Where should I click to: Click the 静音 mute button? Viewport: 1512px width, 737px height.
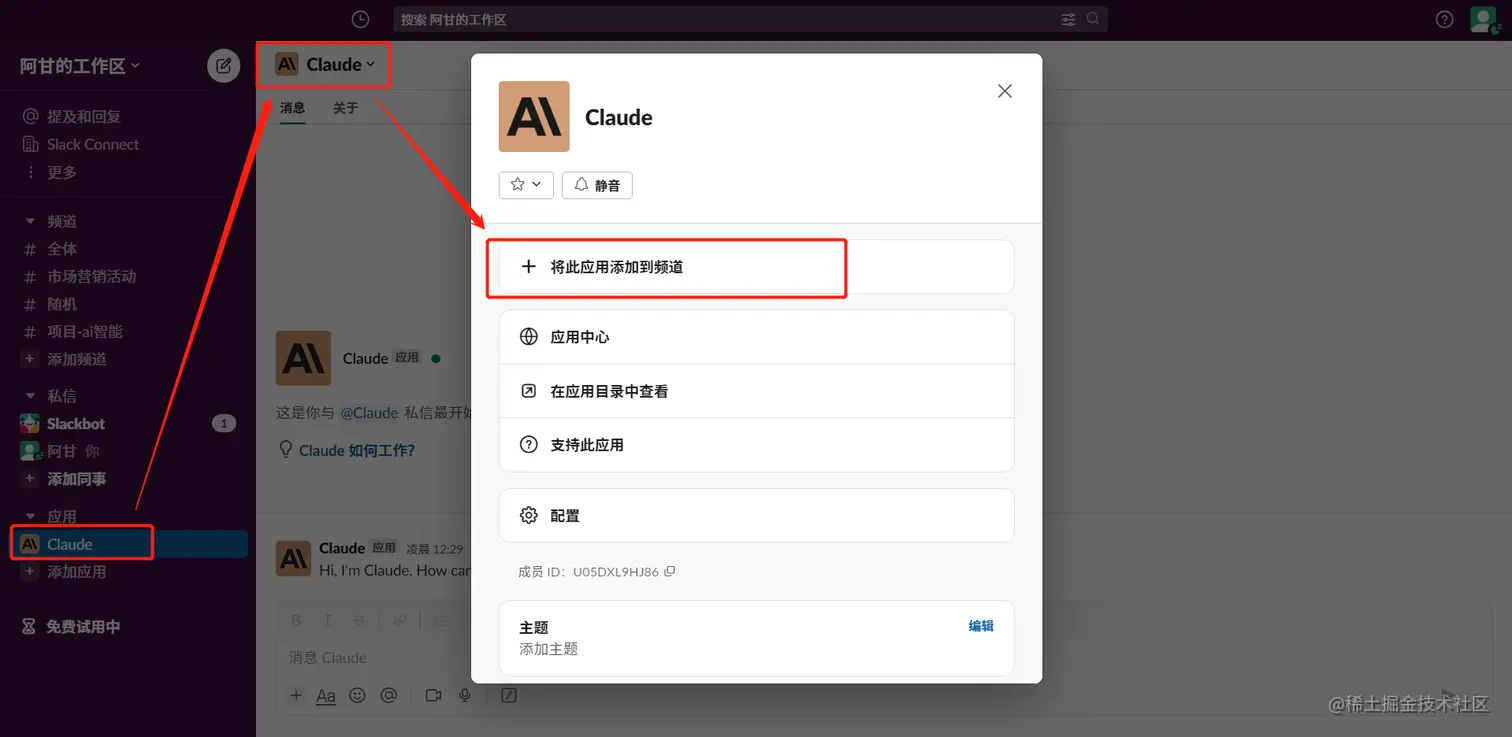coord(597,185)
